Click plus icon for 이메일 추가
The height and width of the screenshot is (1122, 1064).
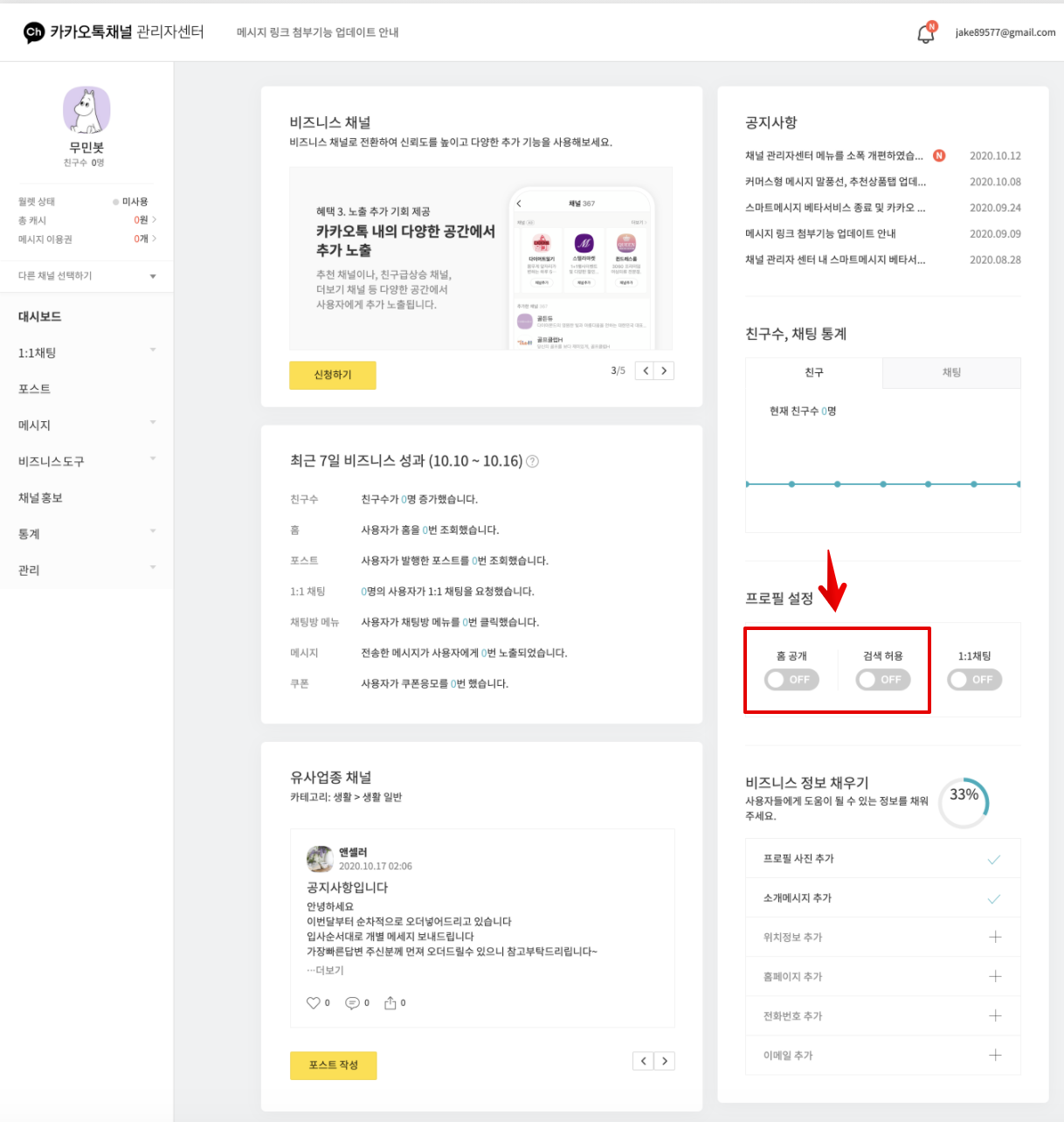pyautogui.click(x=994, y=1055)
